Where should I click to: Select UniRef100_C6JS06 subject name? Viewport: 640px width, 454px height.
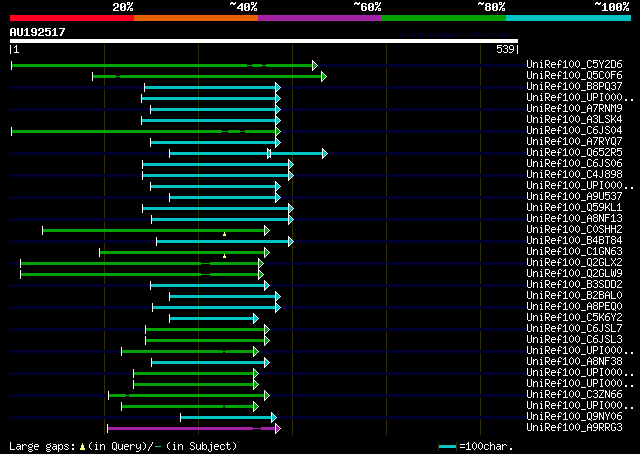click(x=574, y=164)
